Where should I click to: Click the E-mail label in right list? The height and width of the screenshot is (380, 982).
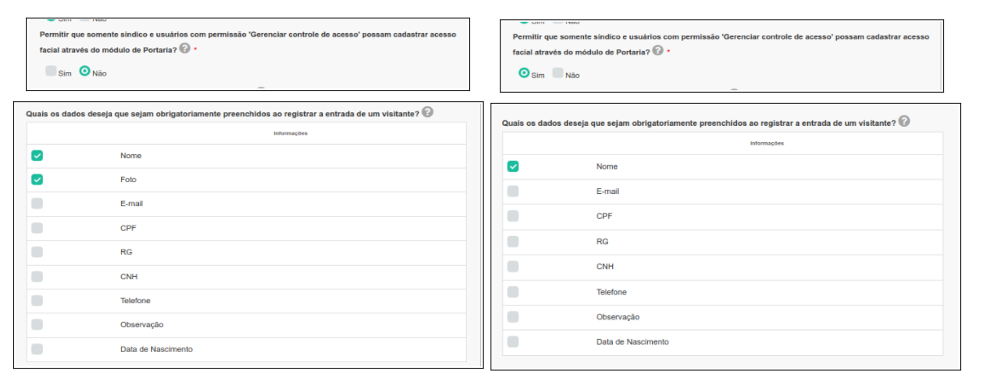point(607,192)
